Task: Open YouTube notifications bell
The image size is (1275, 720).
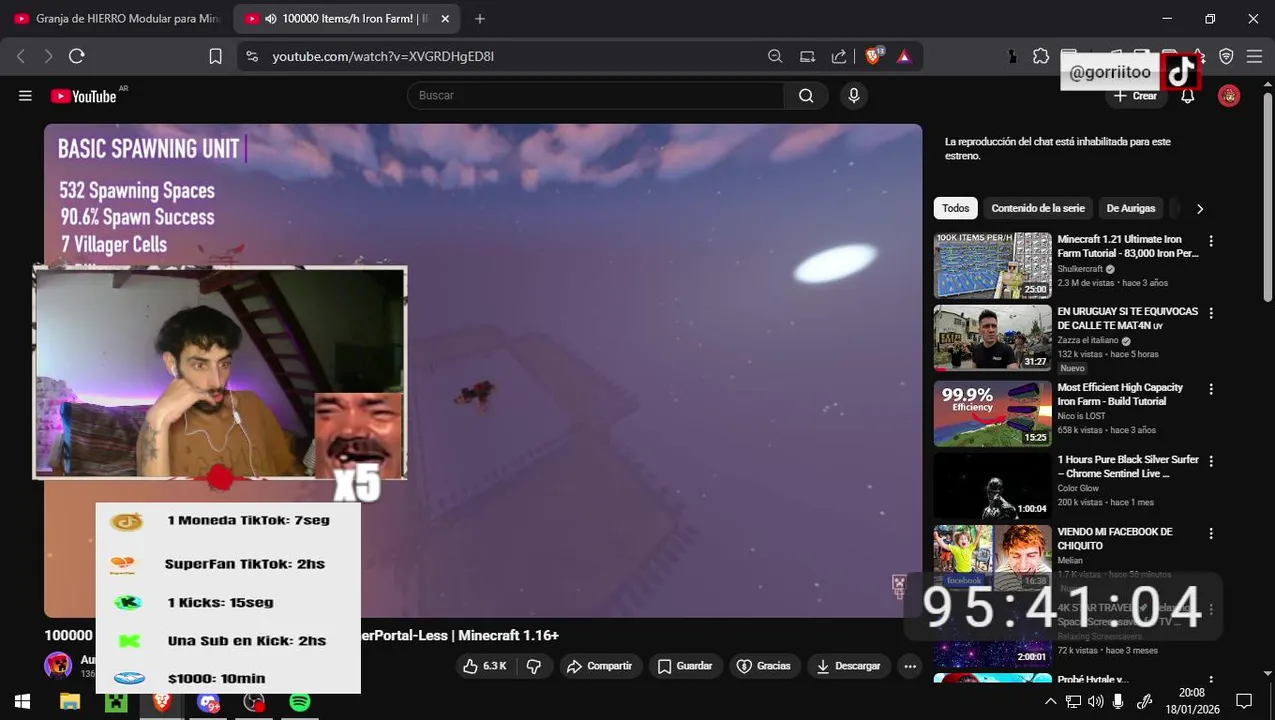Action: coord(1188,96)
